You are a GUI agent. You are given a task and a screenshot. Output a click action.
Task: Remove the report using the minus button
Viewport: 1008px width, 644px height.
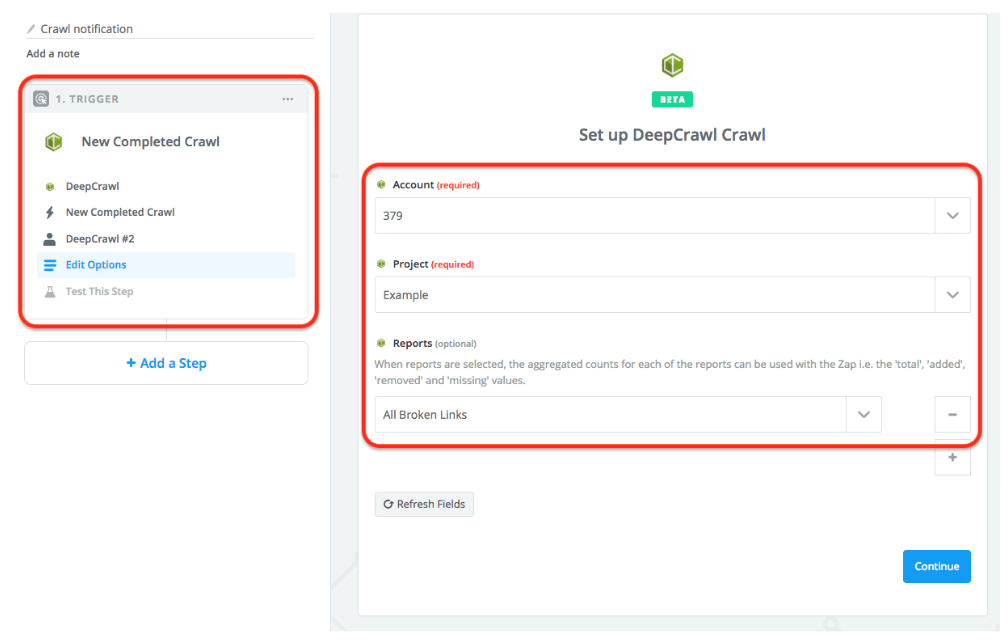click(952, 414)
